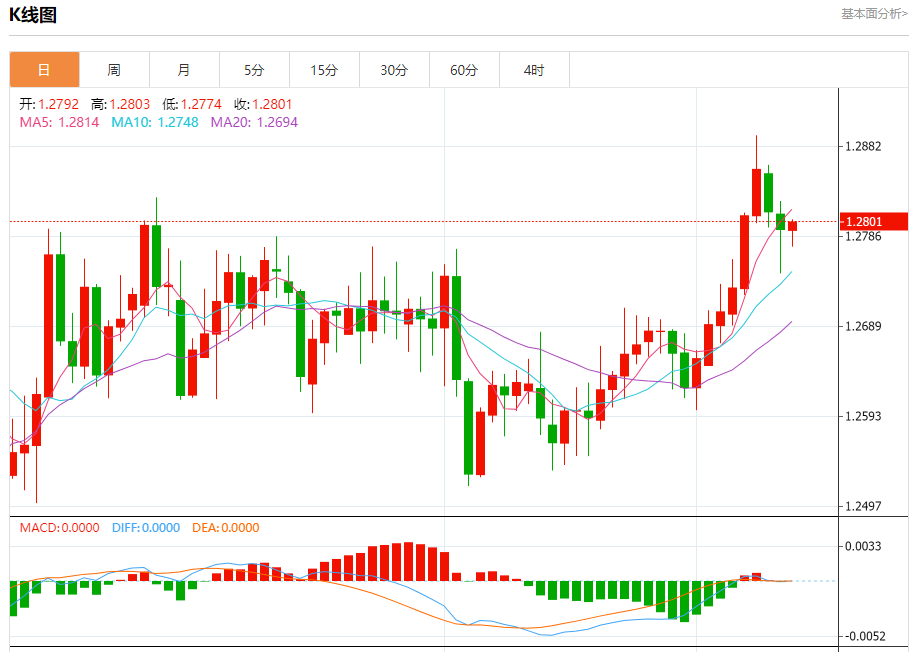Click the 1.2882 price axis label
921x652 pixels.
coord(863,146)
